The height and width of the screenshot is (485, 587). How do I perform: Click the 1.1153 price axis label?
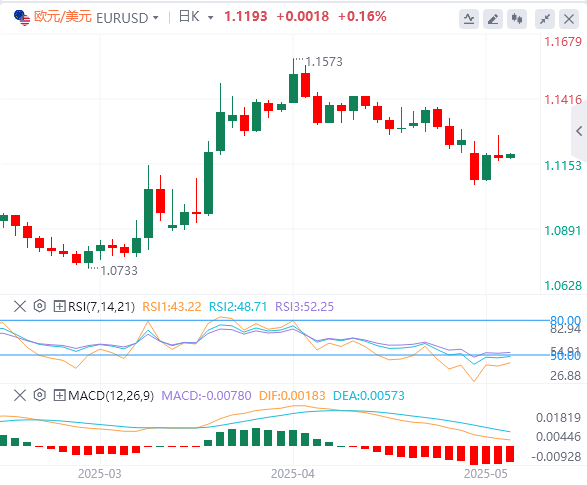click(563, 165)
